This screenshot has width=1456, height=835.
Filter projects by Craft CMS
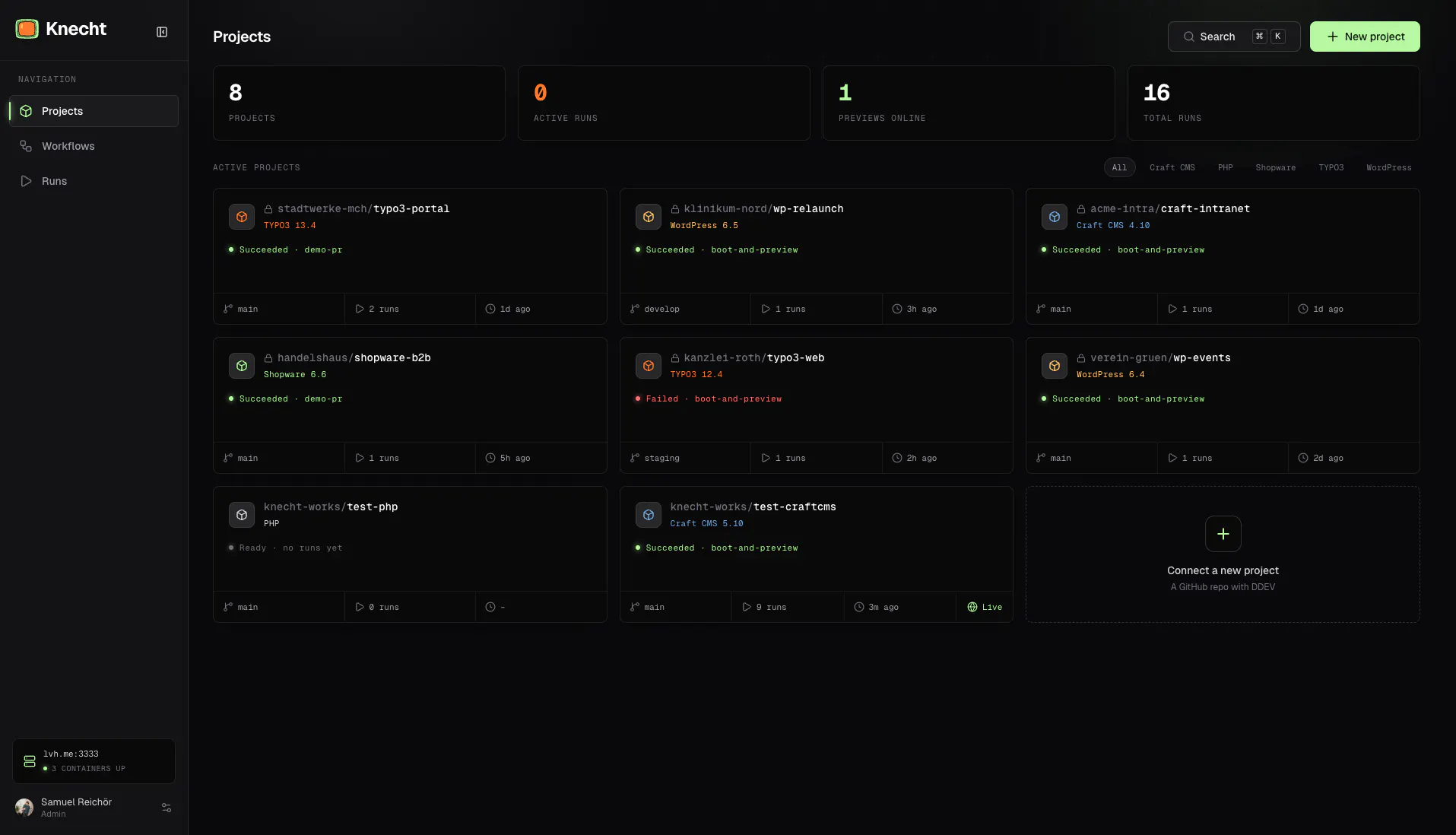pos(1172,167)
